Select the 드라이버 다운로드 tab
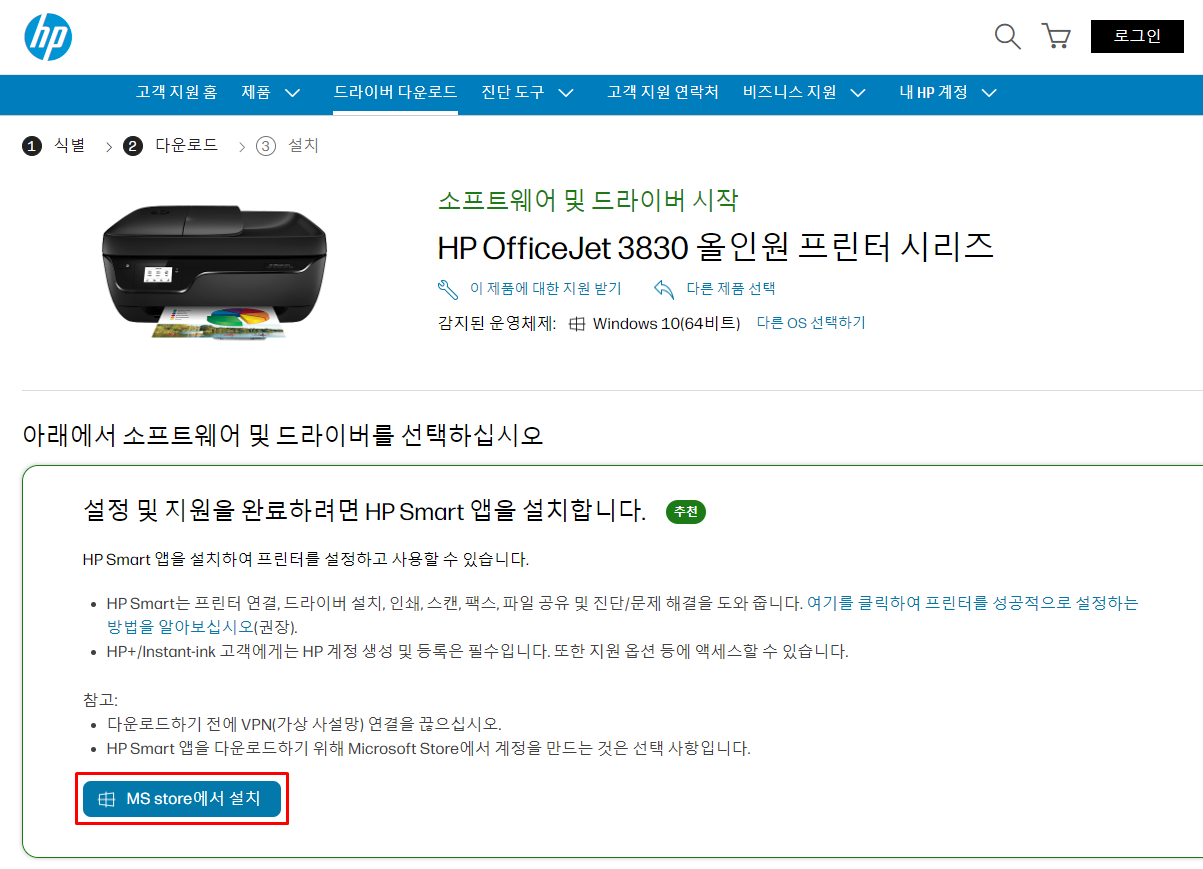 [x=396, y=92]
